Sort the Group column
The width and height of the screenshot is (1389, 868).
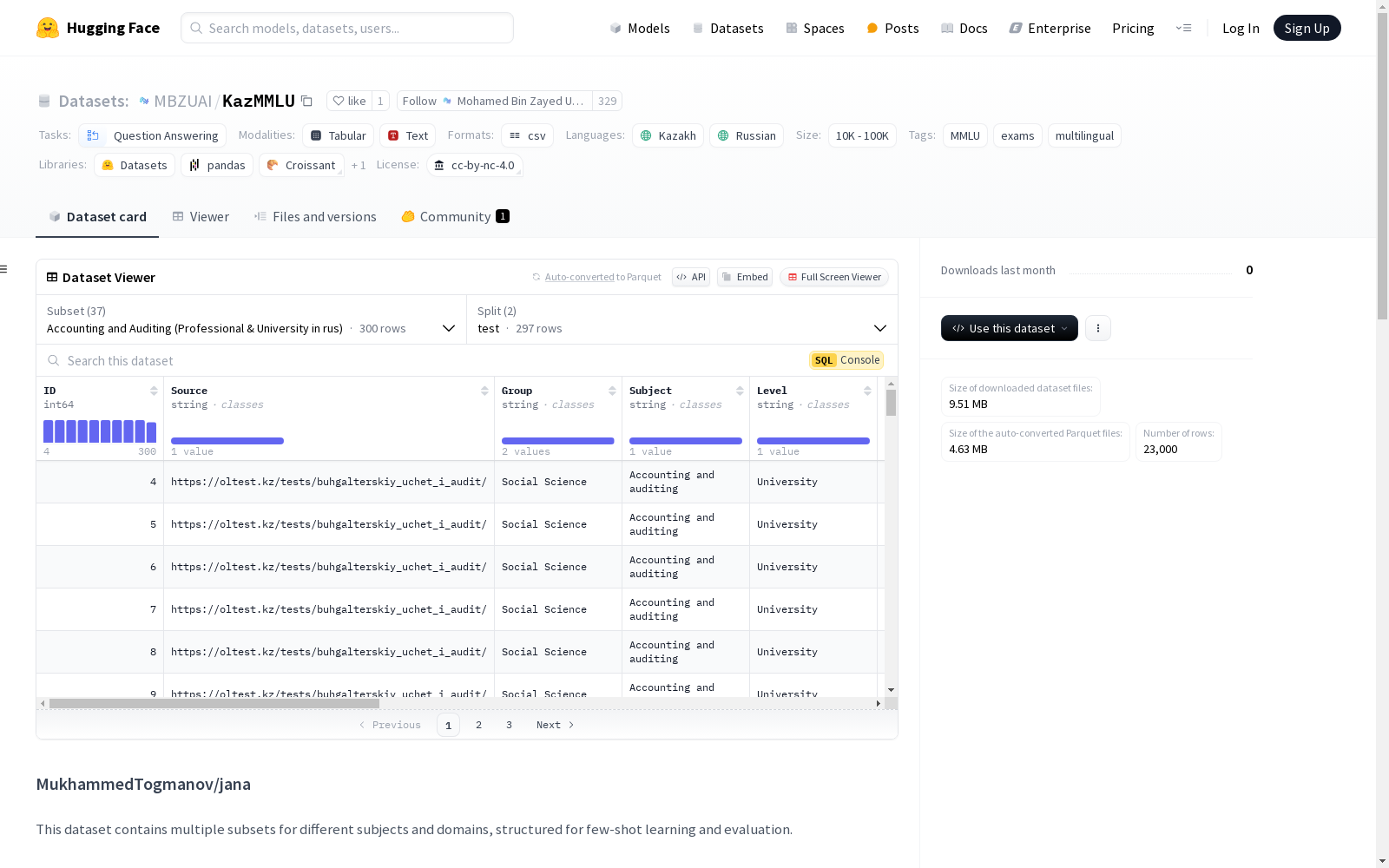coord(612,391)
